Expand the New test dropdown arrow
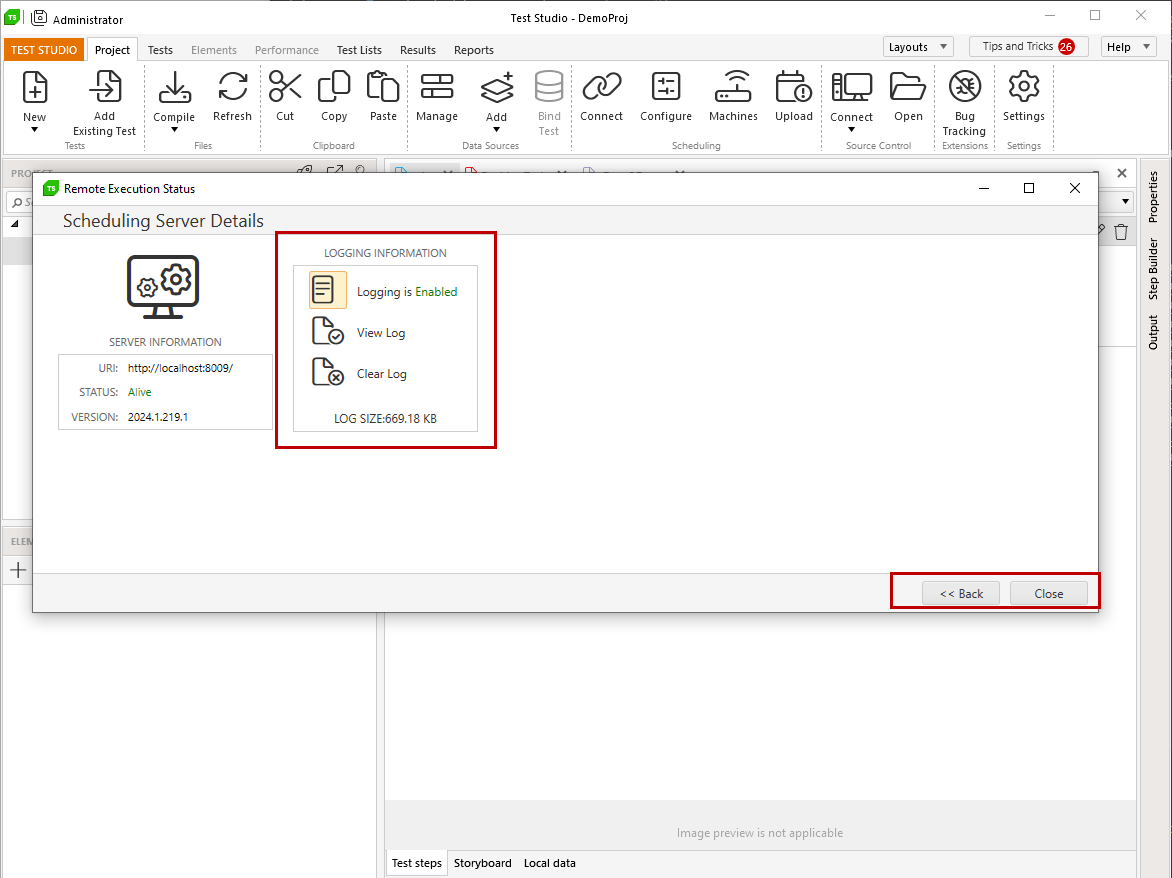The image size is (1172, 878). click(x=34, y=130)
